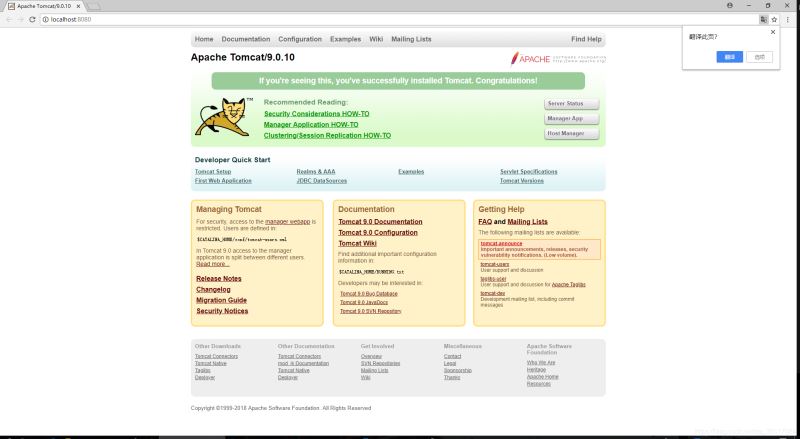
Task: Open tomcat-users mailing list link
Action: point(494,264)
